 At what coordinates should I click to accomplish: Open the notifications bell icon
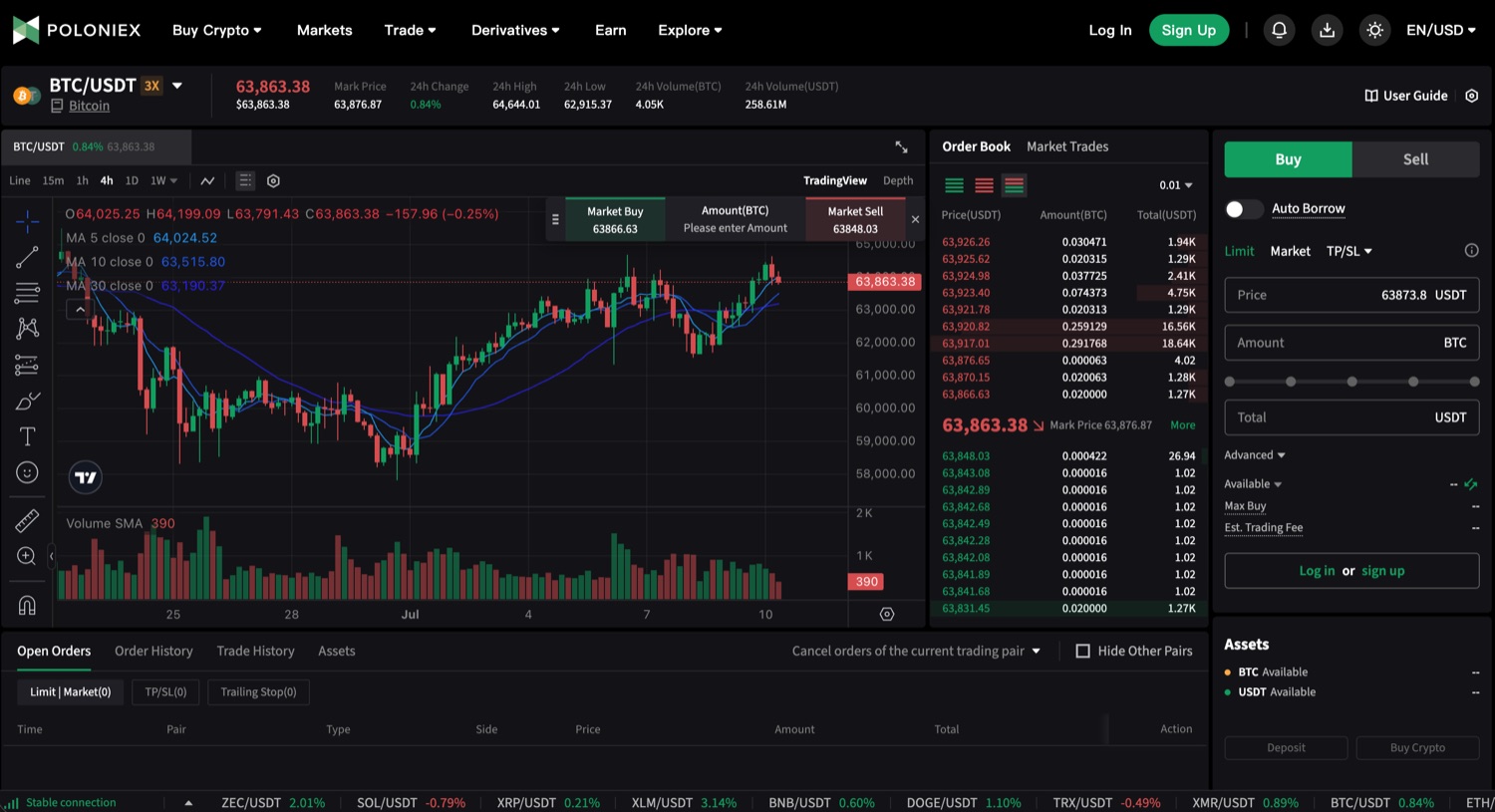tap(1279, 30)
